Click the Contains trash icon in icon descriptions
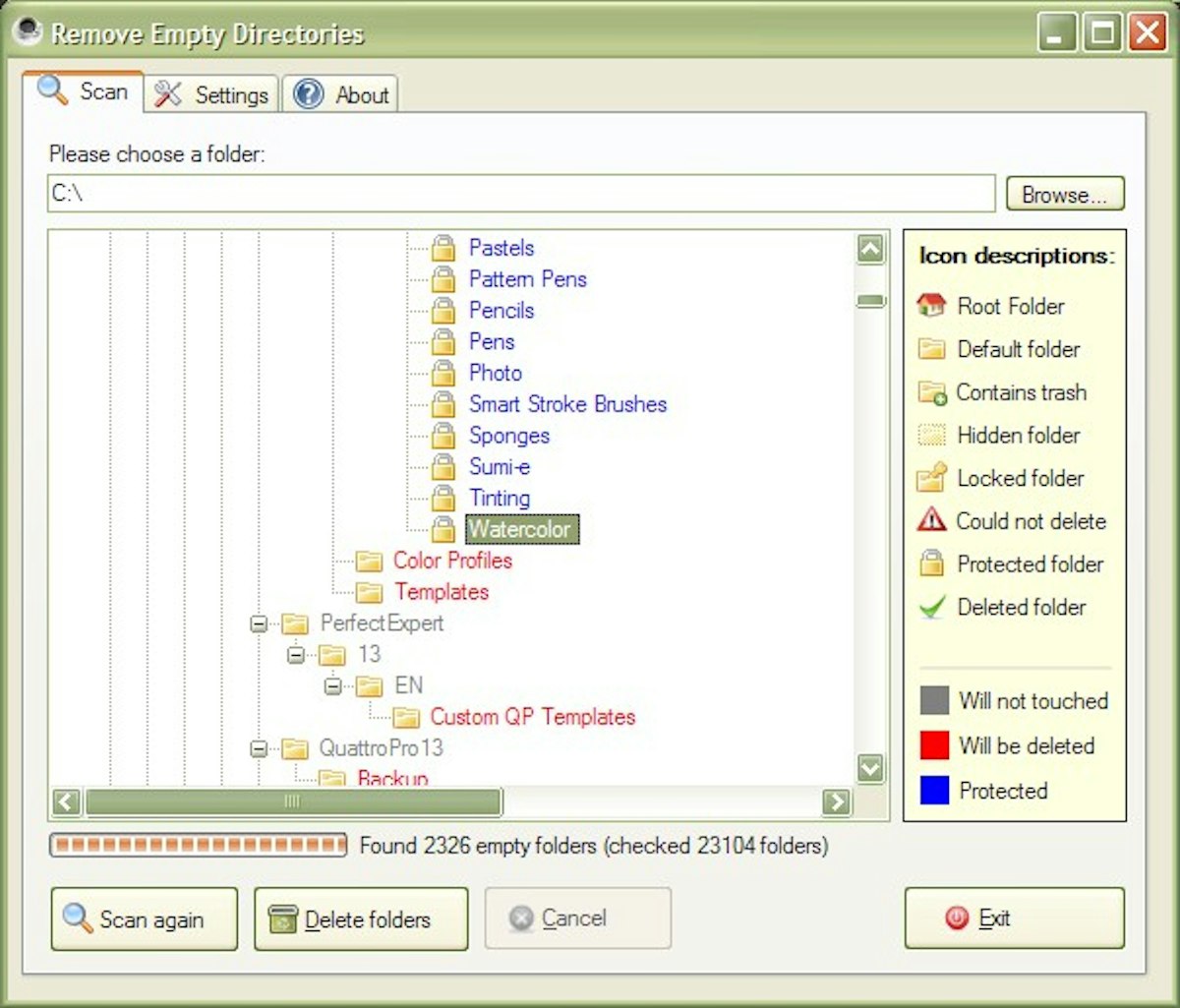 click(930, 392)
